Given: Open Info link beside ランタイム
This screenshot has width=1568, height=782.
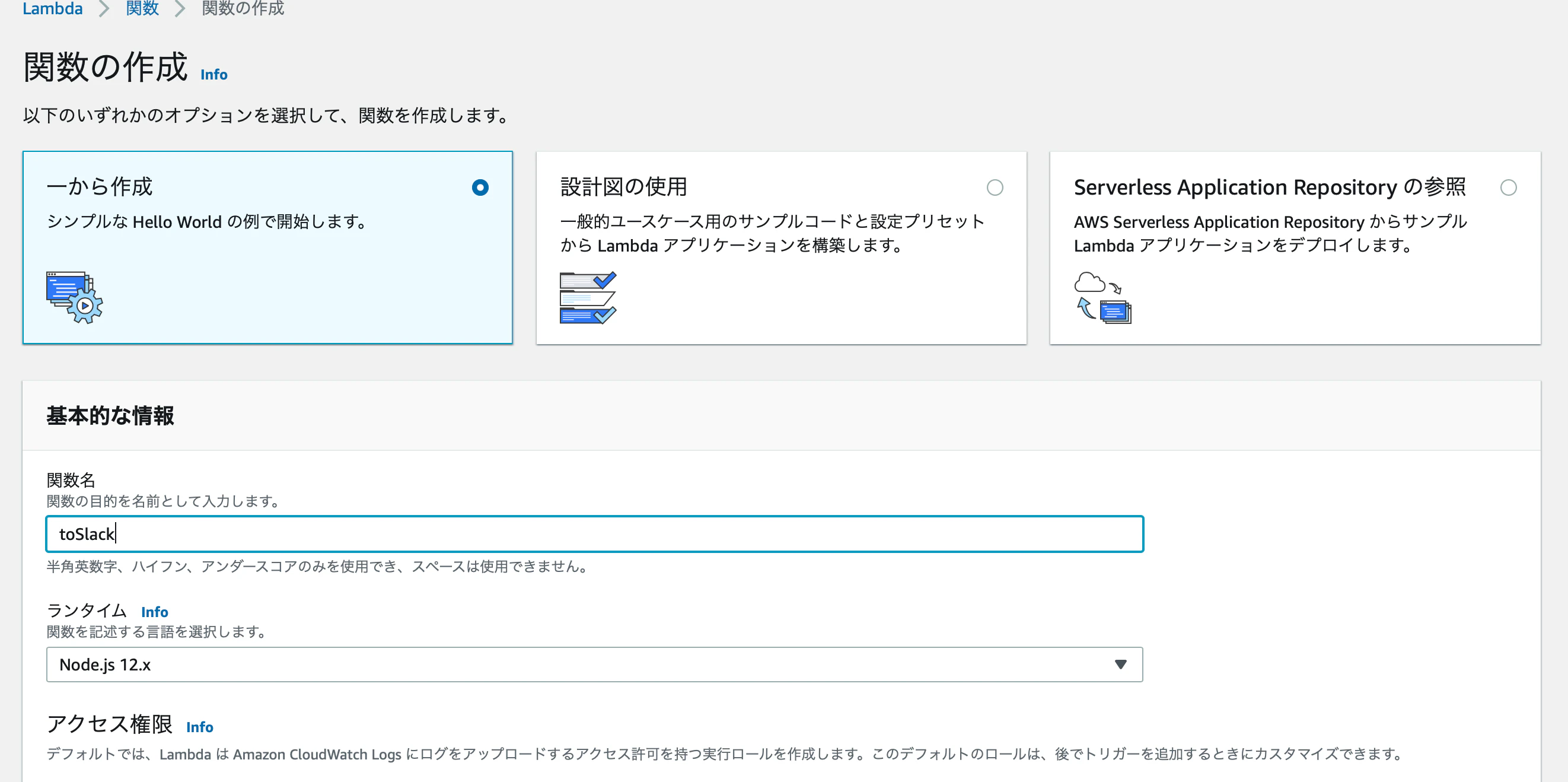Looking at the screenshot, I should (x=155, y=612).
